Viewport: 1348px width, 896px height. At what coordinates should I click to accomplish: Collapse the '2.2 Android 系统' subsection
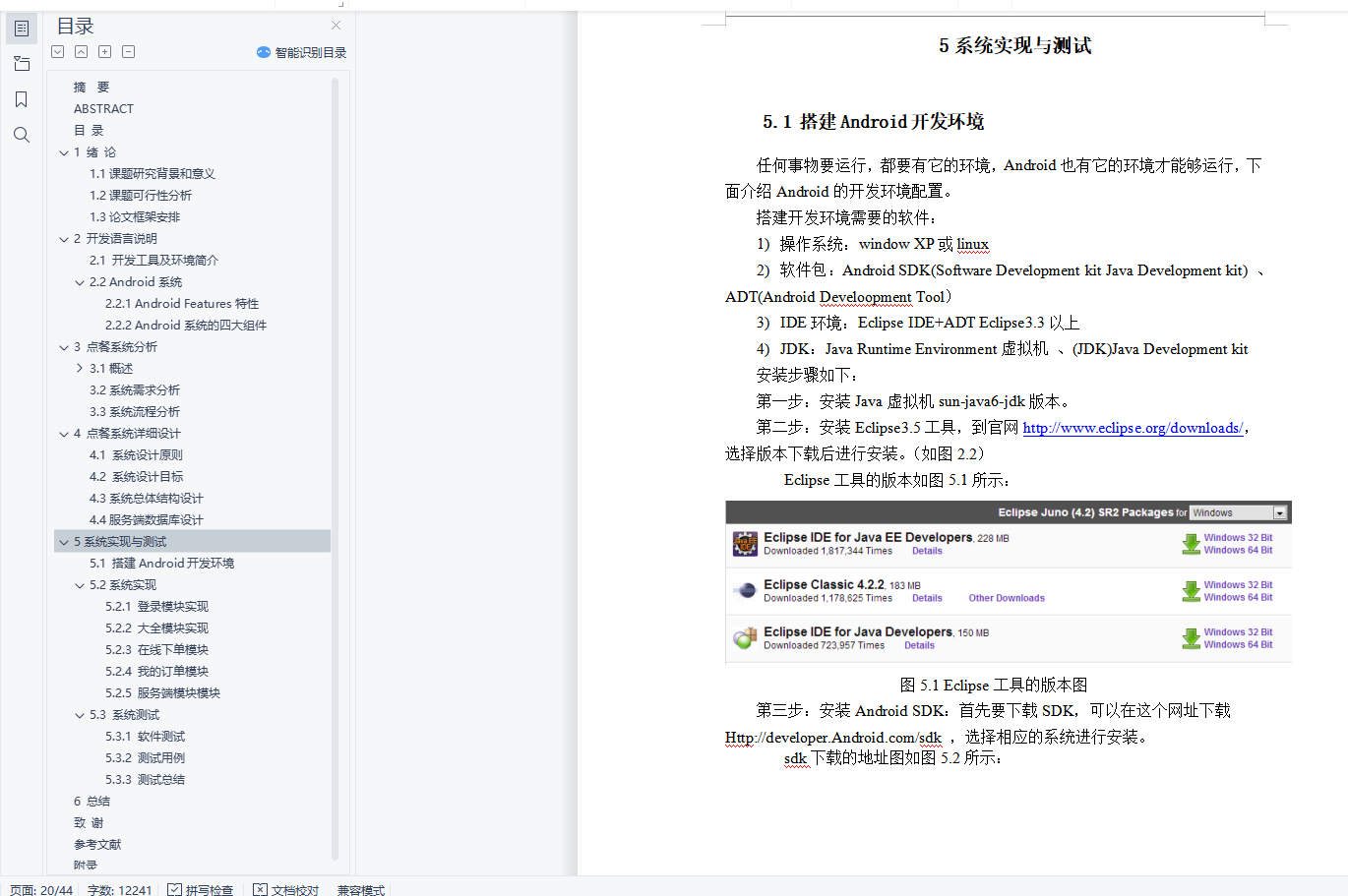80,282
